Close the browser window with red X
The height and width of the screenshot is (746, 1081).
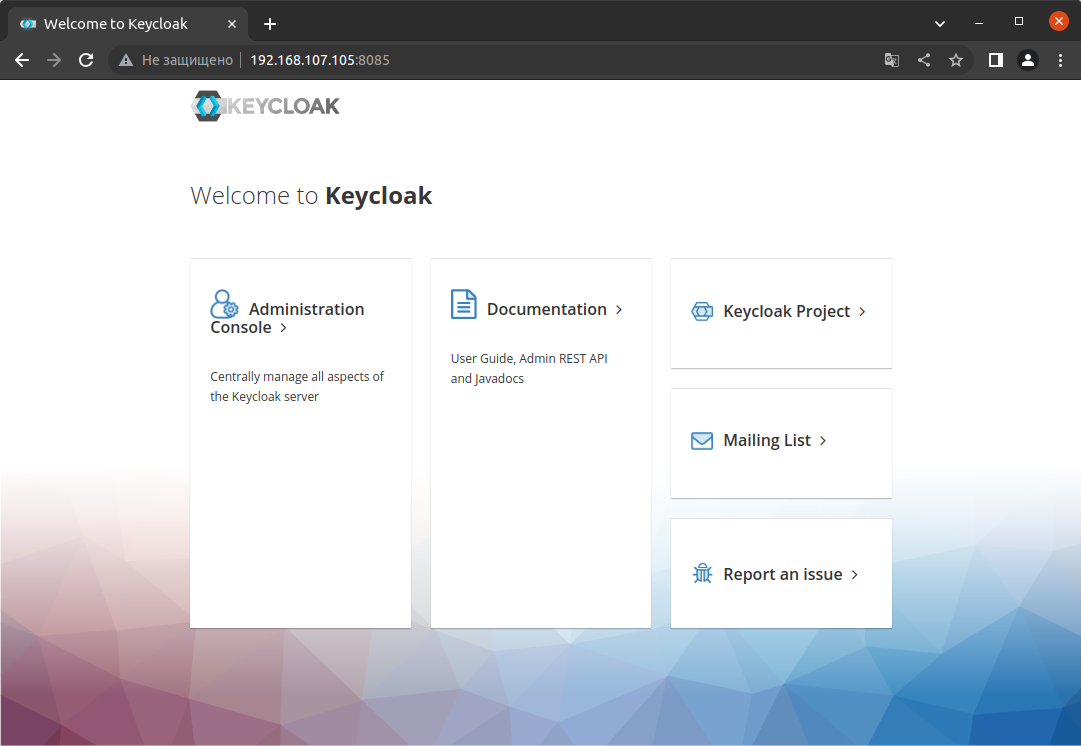tap(1058, 21)
